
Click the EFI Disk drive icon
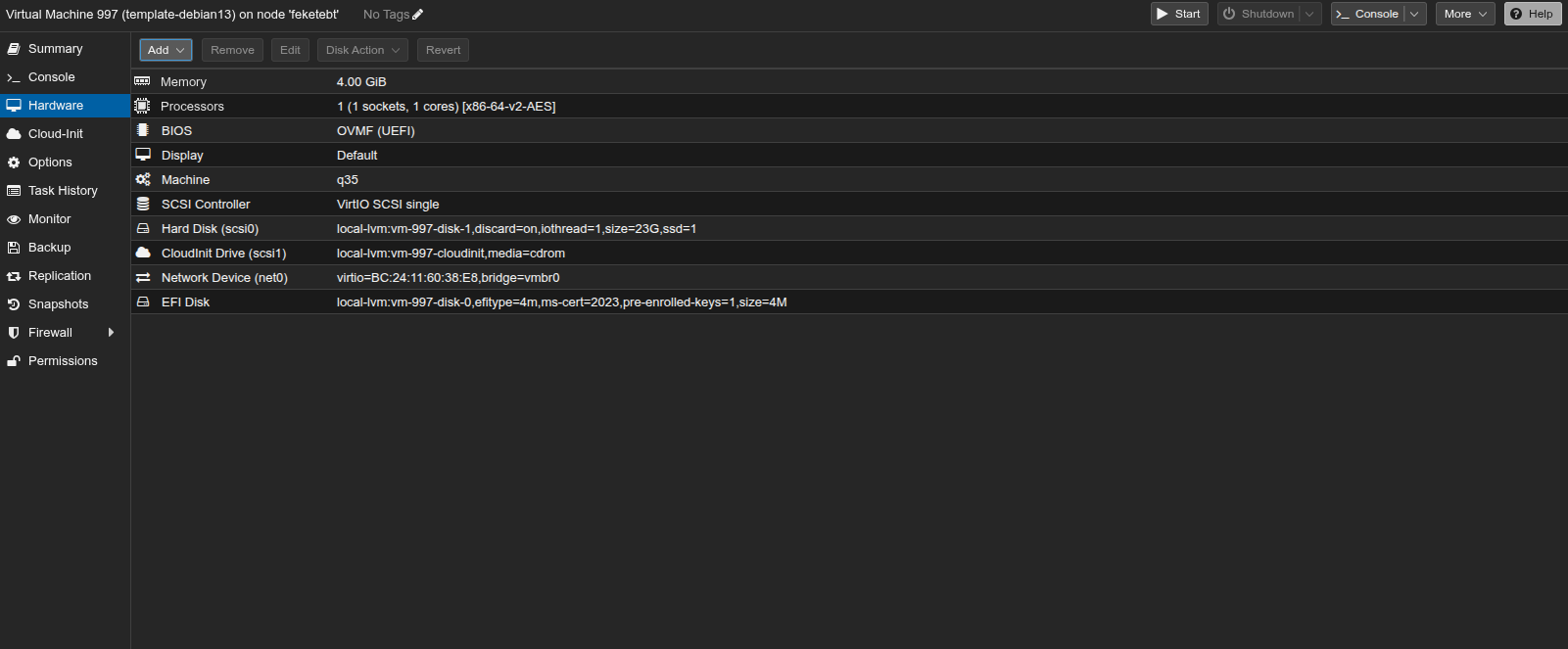coord(144,301)
